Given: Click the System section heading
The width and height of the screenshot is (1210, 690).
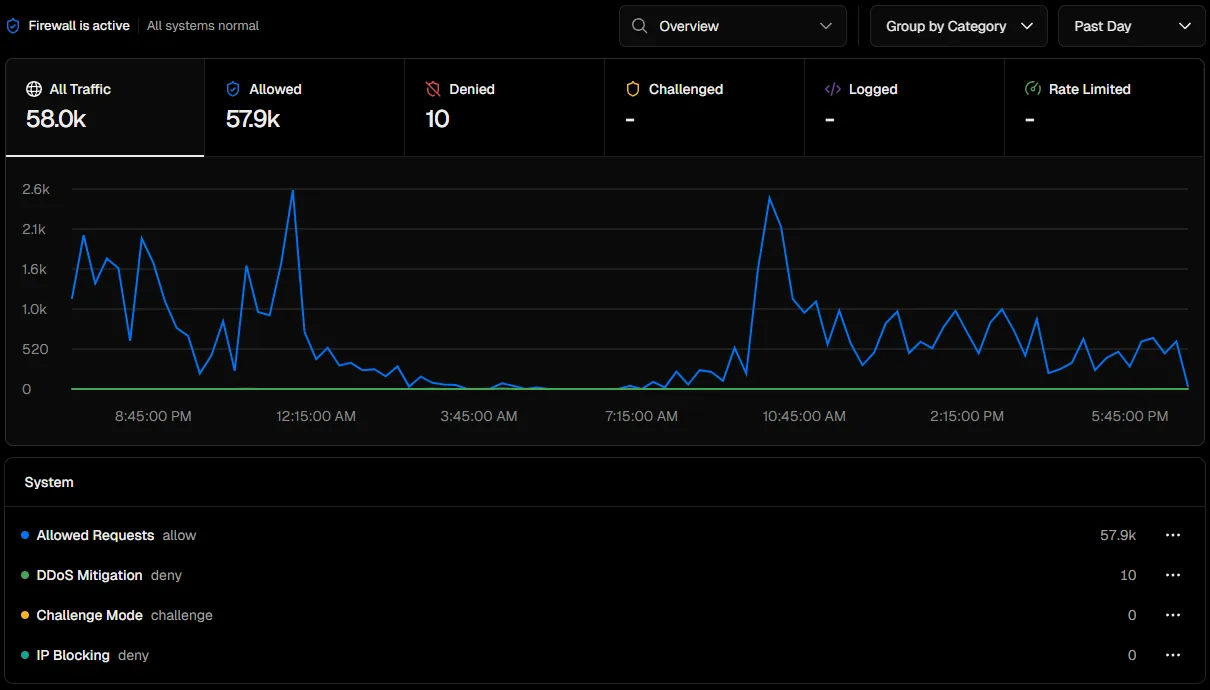Looking at the screenshot, I should (x=49, y=482).
